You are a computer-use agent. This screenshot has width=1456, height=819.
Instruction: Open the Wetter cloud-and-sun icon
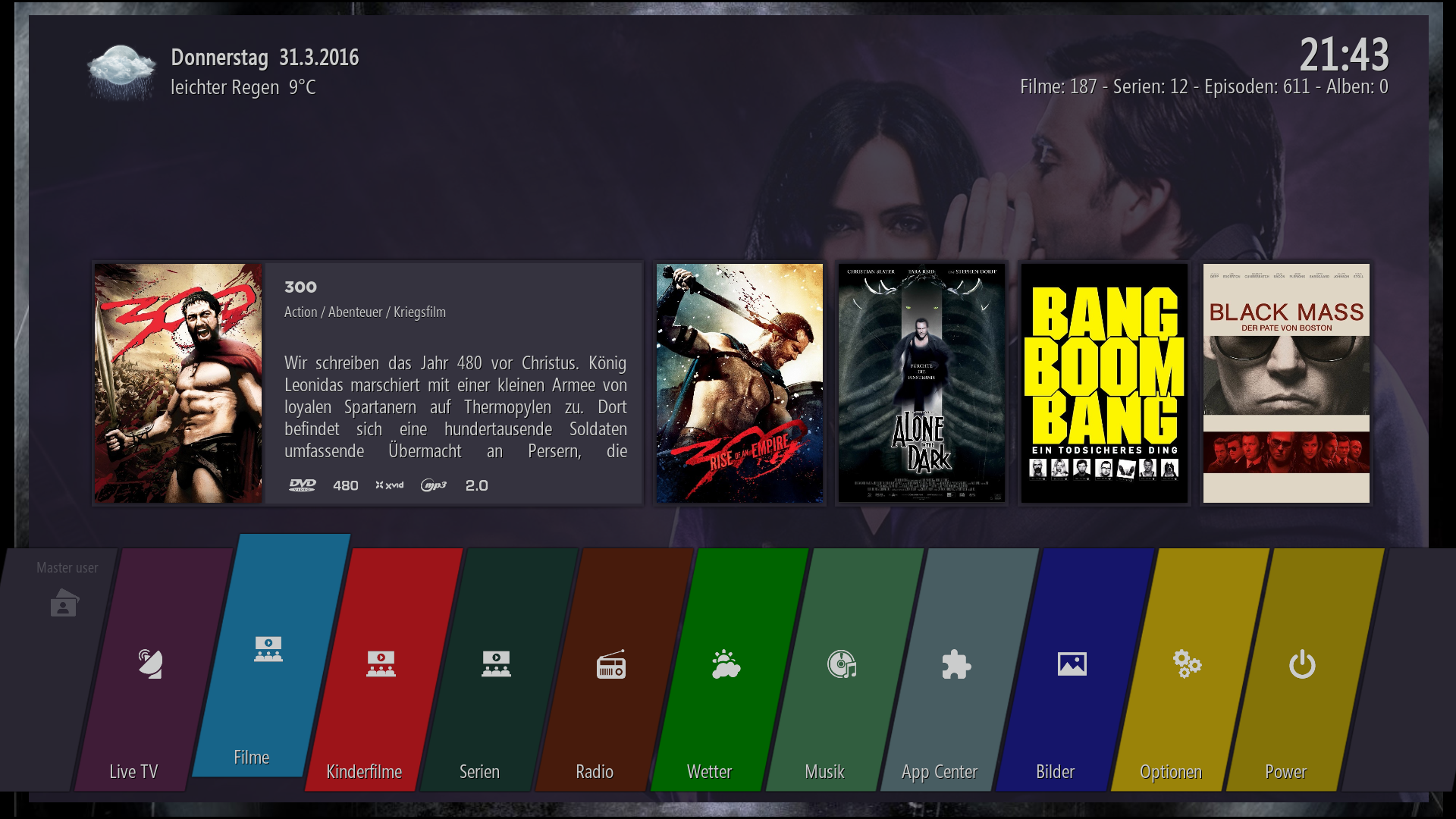click(726, 664)
